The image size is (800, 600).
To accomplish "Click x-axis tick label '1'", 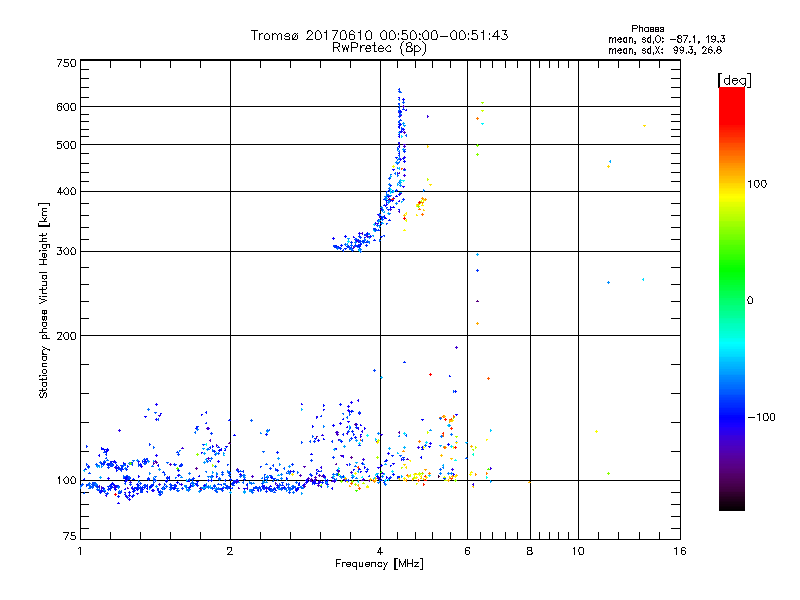I will click(x=80, y=551).
